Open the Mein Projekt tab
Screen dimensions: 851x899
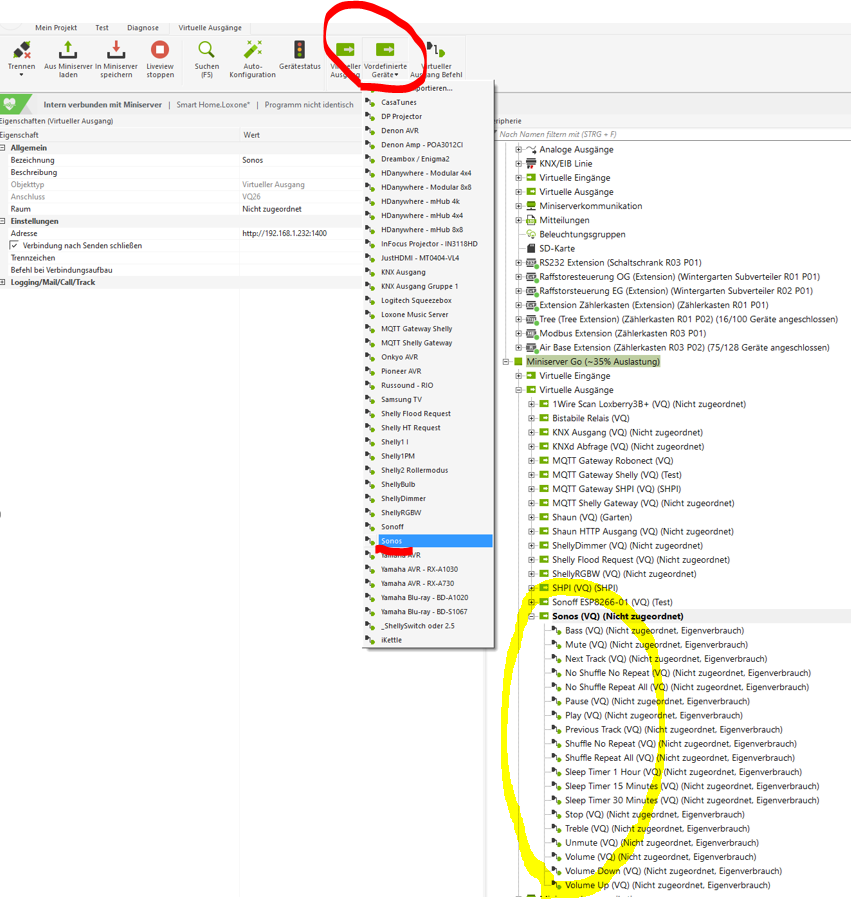pyautogui.click(x=56, y=28)
